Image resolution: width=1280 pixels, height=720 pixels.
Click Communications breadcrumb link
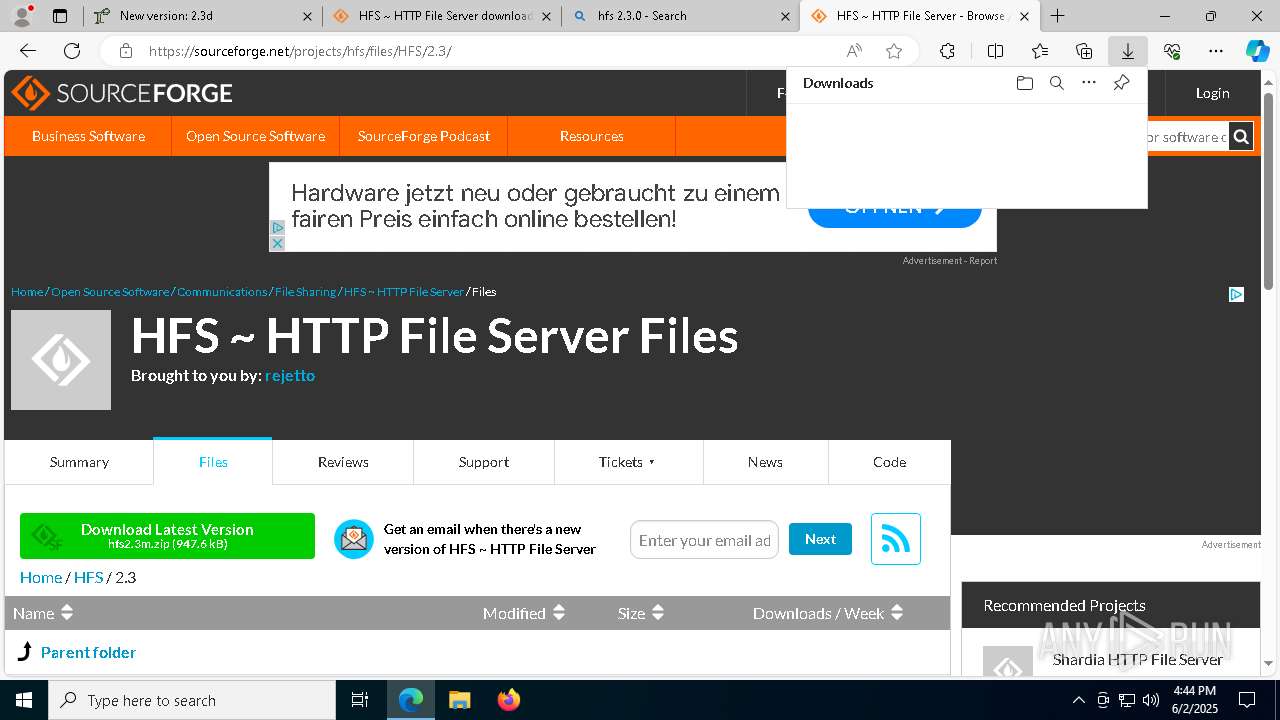[222, 292]
